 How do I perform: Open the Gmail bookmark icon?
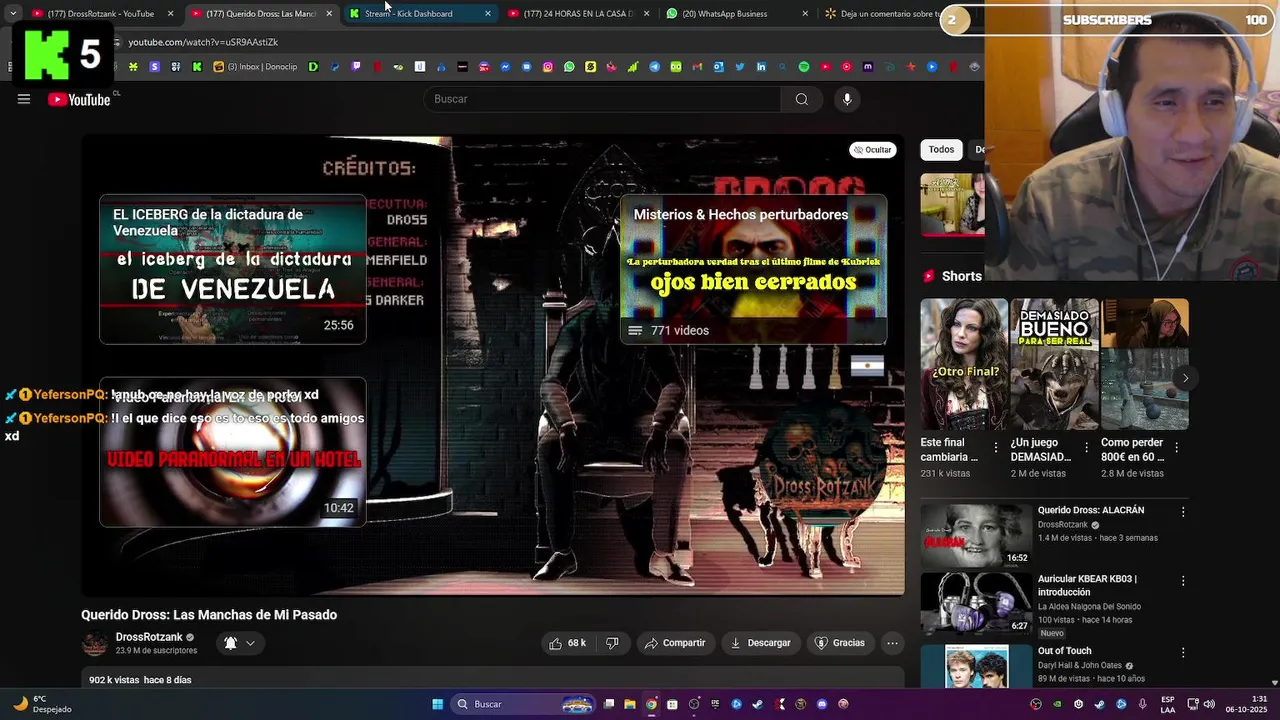tap(697, 67)
